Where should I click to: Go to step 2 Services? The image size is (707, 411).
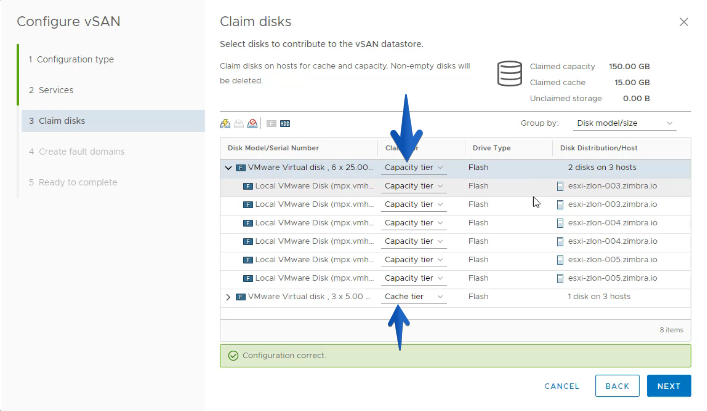(51, 90)
